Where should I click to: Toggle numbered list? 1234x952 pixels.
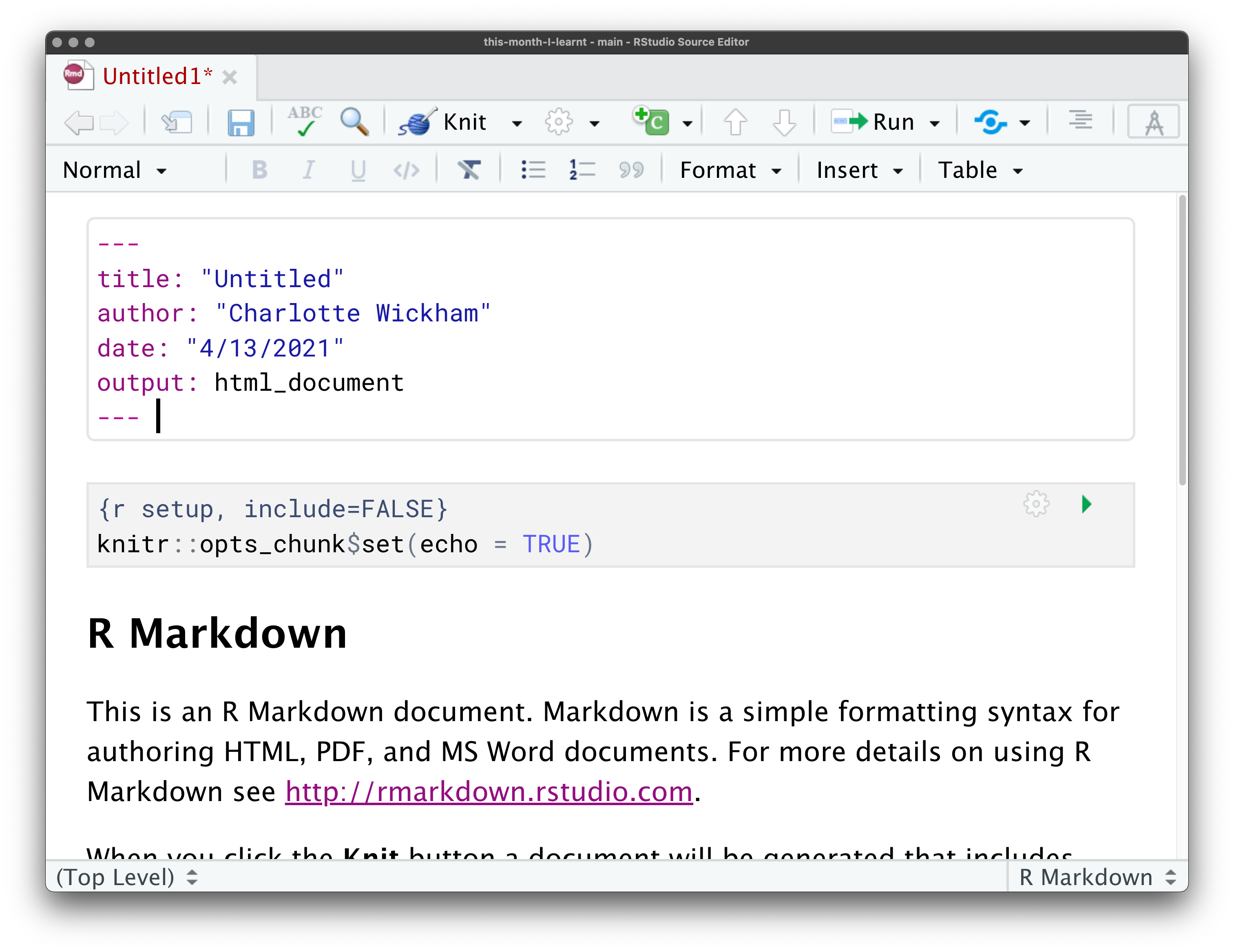pos(582,170)
